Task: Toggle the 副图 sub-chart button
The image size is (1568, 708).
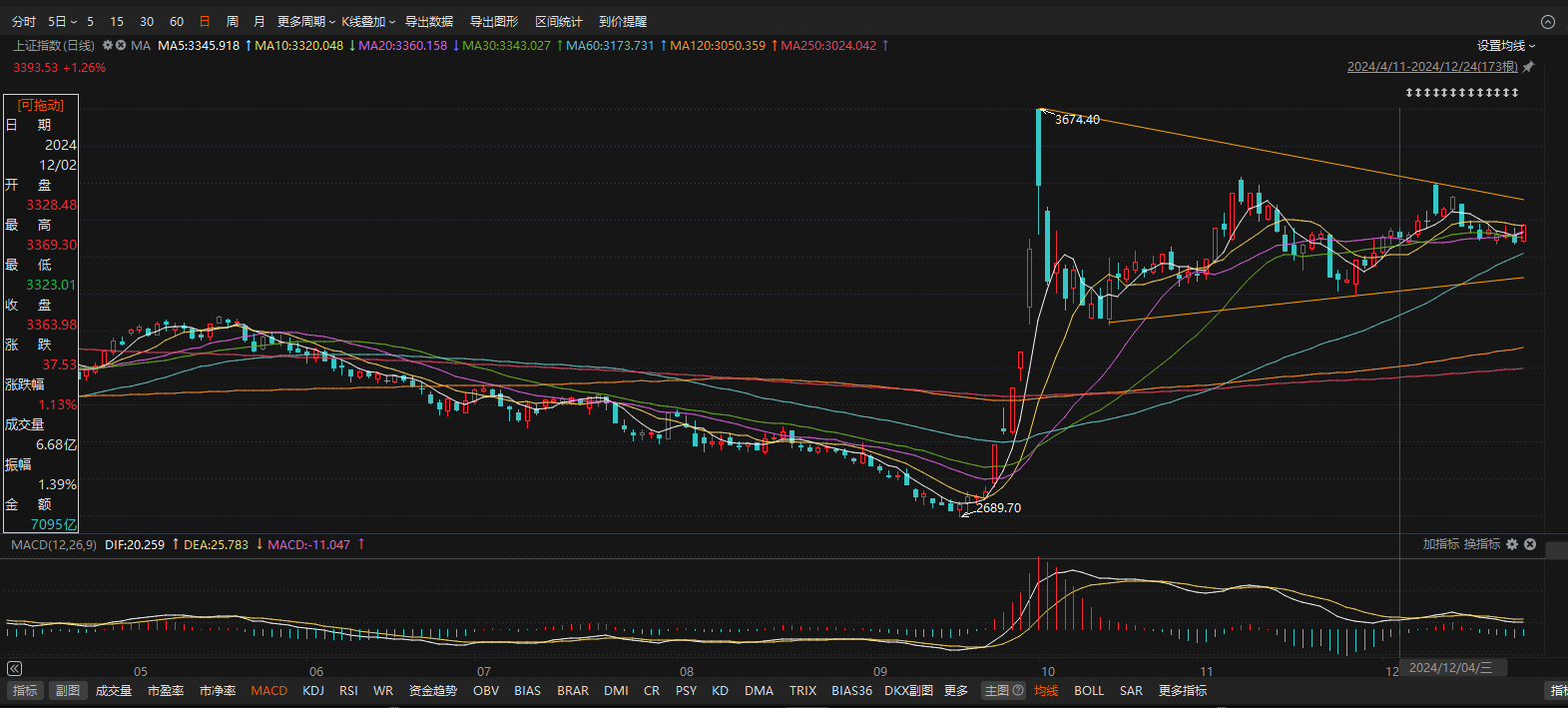Action: tap(67, 690)
